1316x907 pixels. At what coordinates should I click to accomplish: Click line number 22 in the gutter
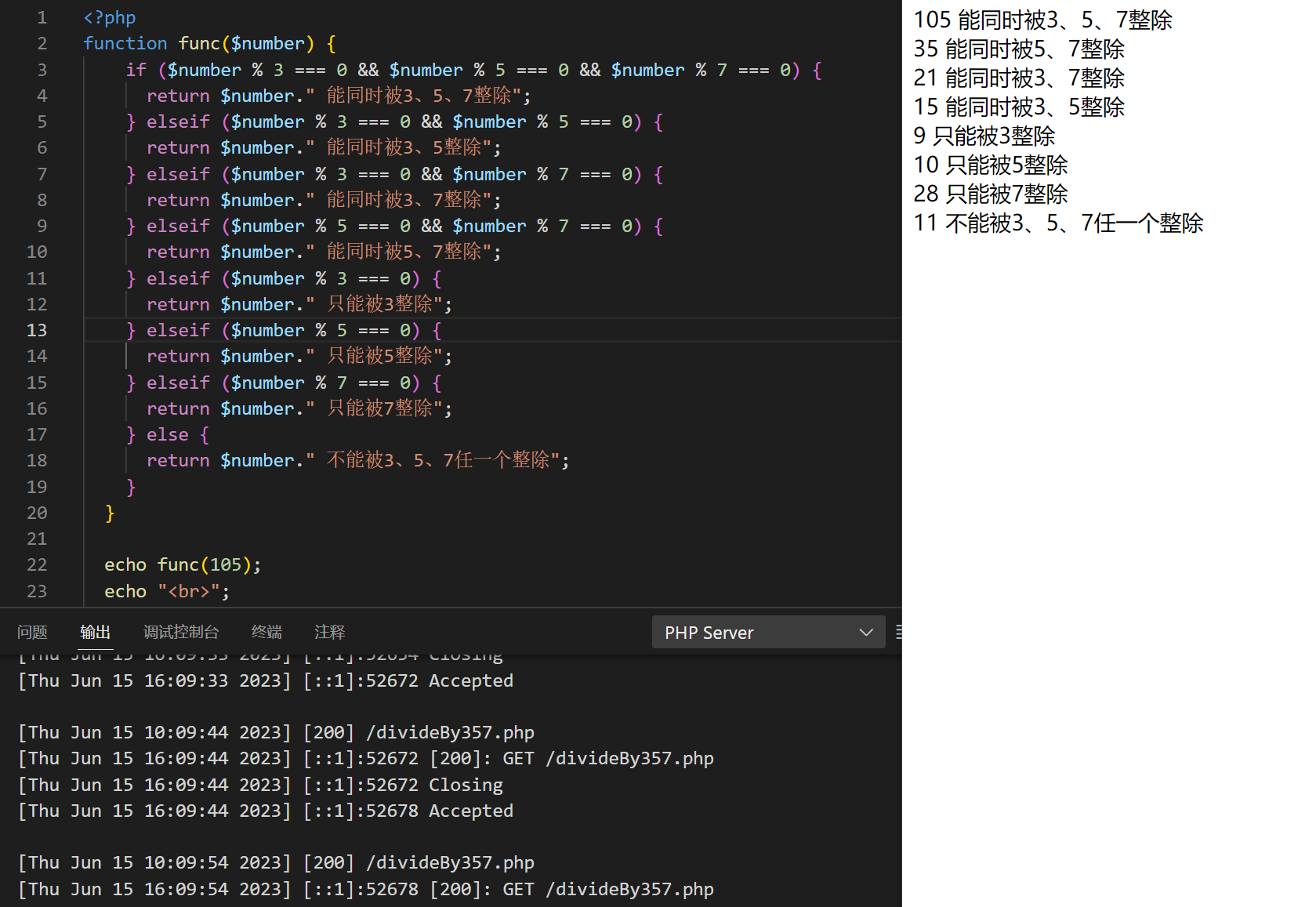pos(37,564)
